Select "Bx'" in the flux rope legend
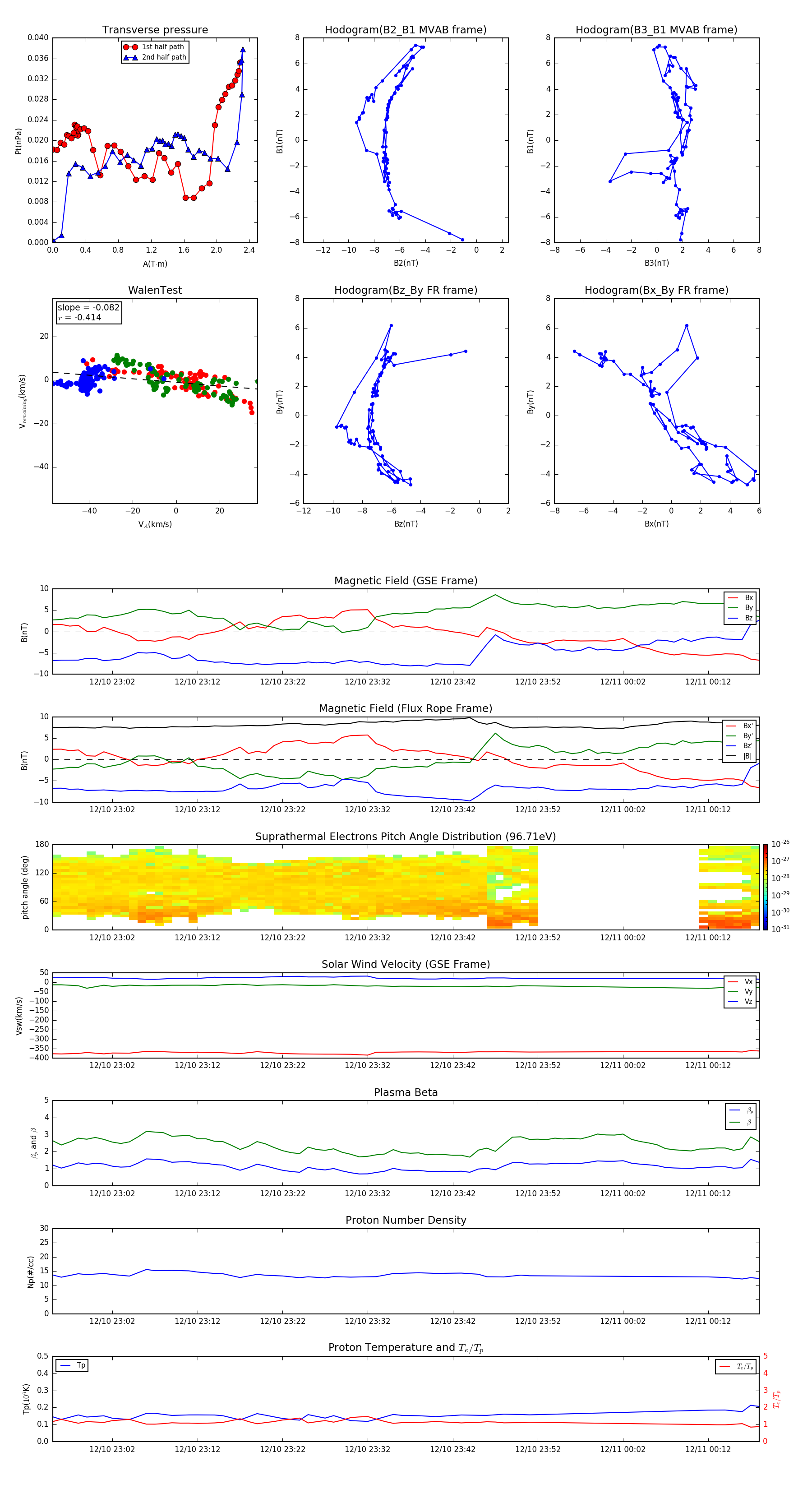The width and height of the screenshot is (812, 1489). (748, 726)
